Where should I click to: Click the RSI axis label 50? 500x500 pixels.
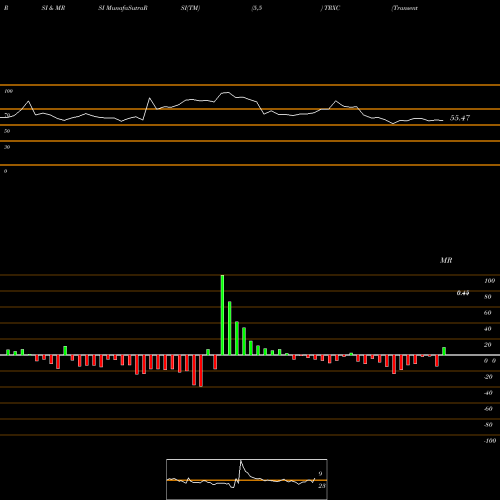[7, 131]
